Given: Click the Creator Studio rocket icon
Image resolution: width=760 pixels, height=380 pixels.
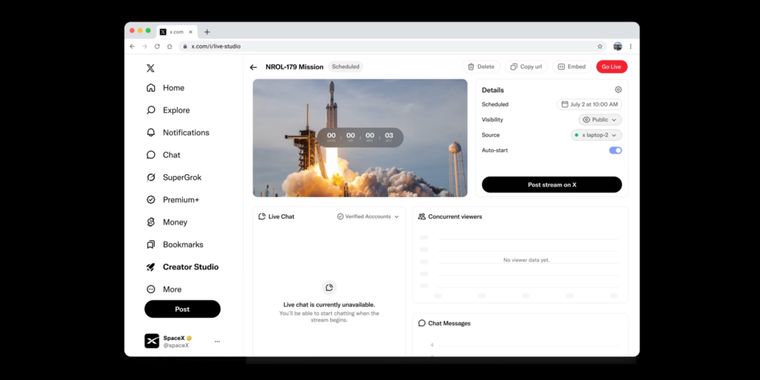Looking at the screenshot, I should click(151, 267).
